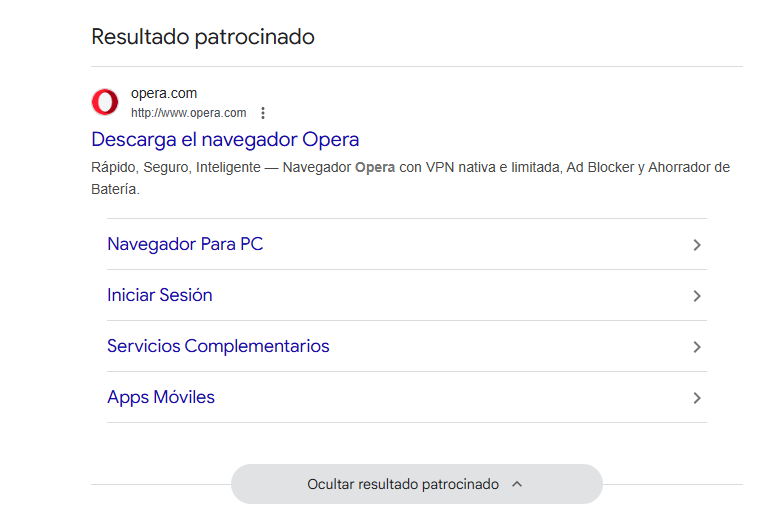
Task: Click the chevron on Iniciar Sesión row
Action: click(x=697, y=296)
